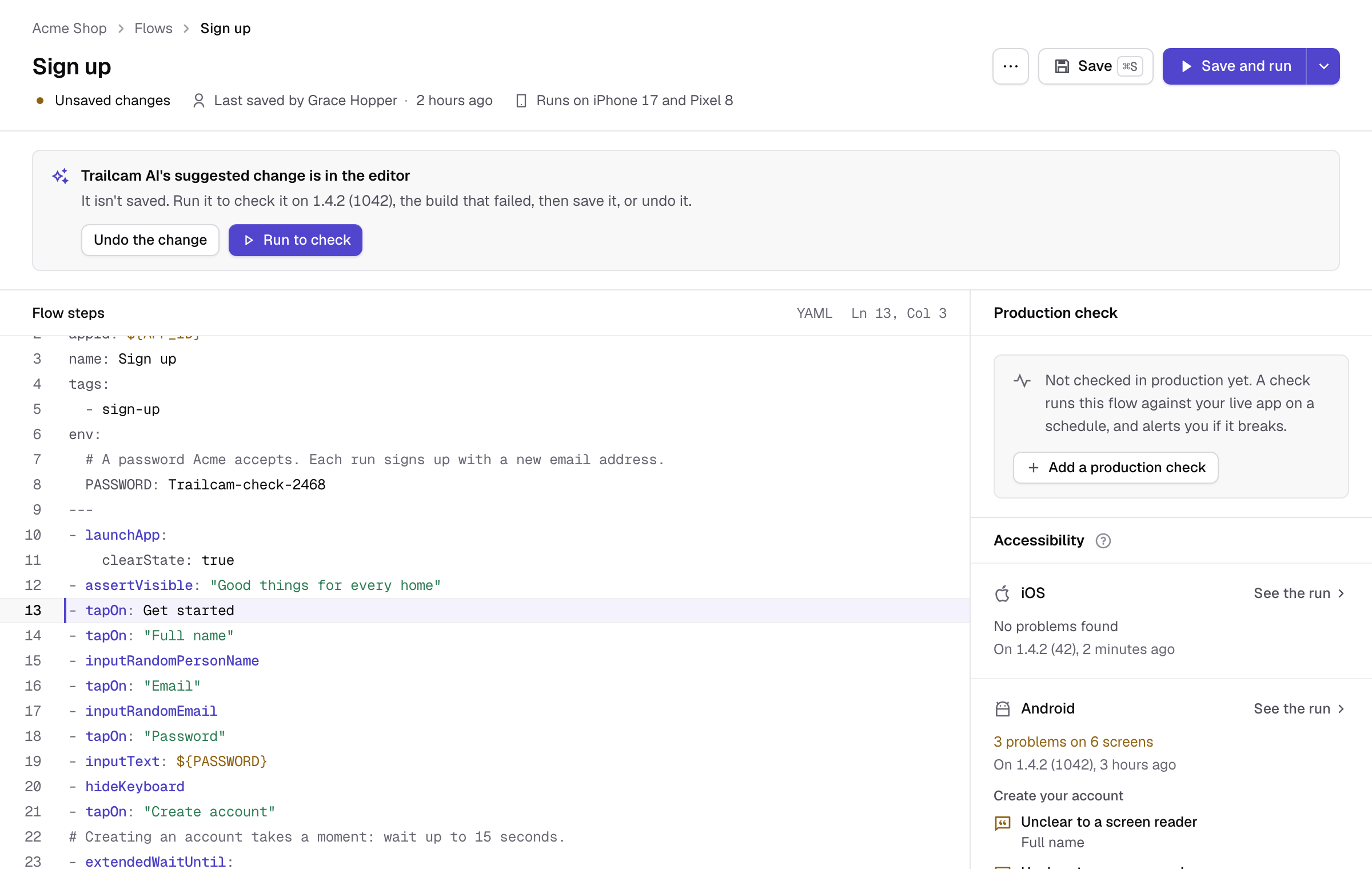
Task: Click No problems found under iOS
Action: pos(1055,627)
